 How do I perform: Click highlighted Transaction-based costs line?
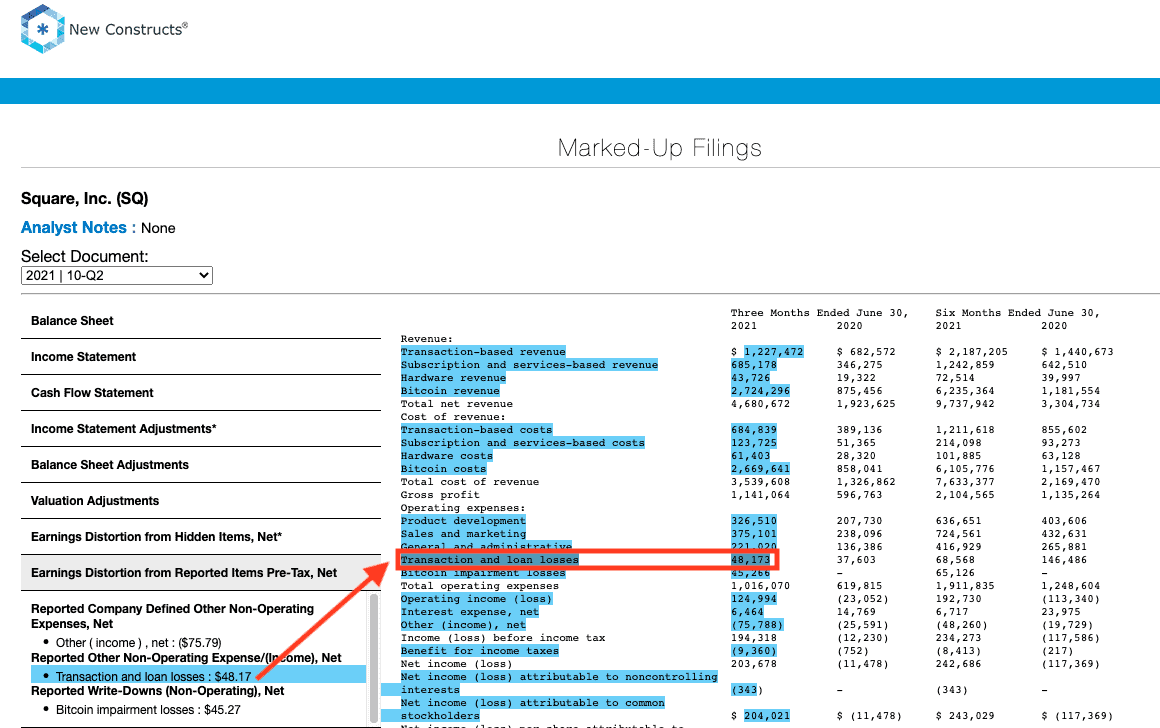pos(476,430)
